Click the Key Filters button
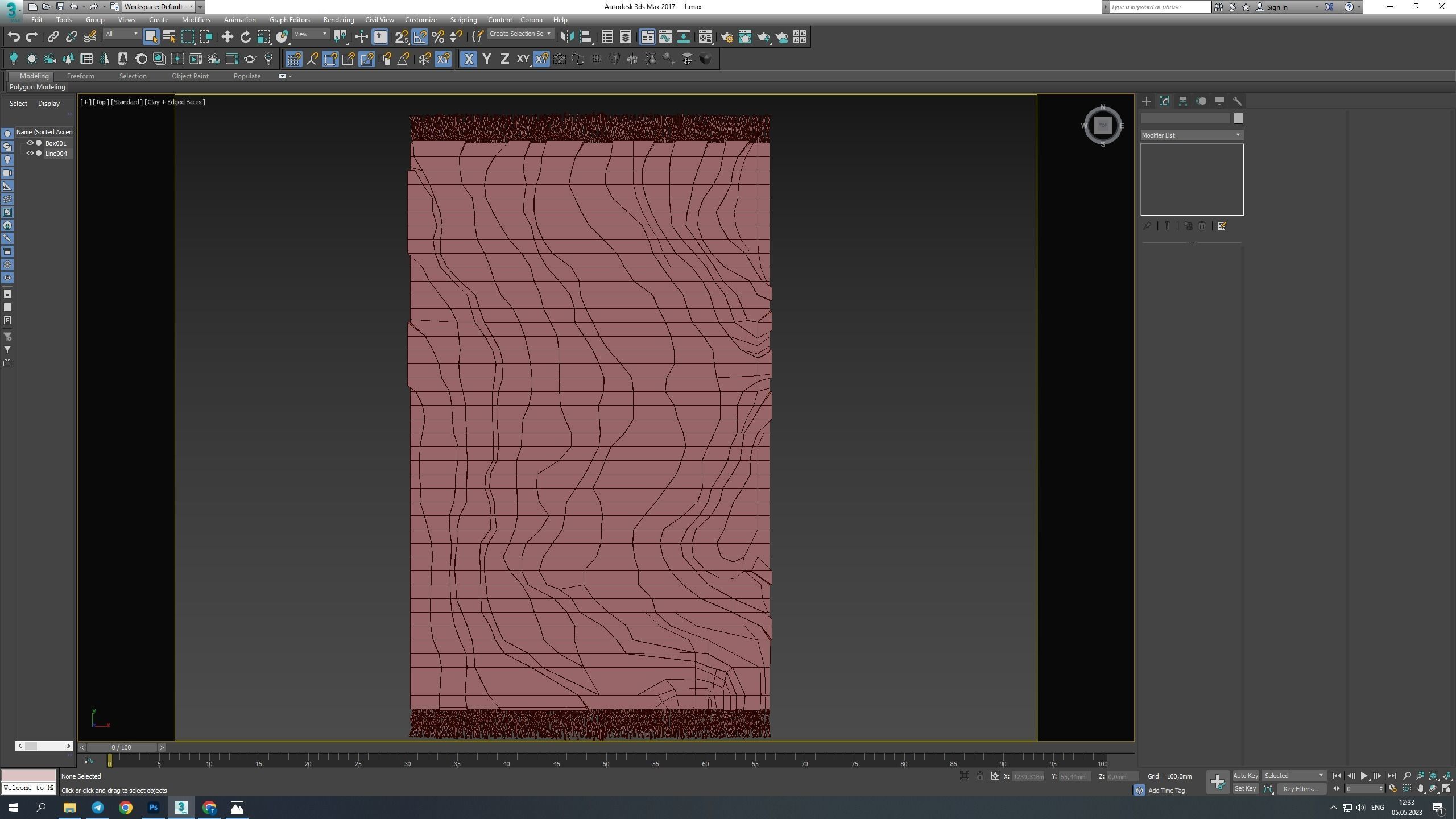 coord(1301,789)
